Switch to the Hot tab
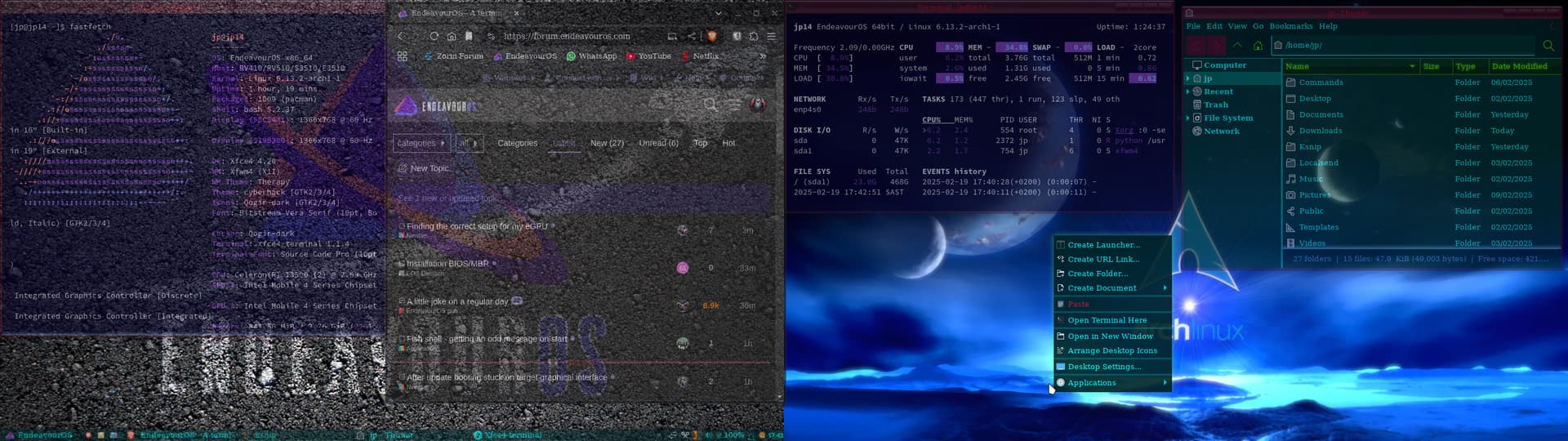Image resolution: width=1568 pixels, height=441 pixels. coord(728,143)
